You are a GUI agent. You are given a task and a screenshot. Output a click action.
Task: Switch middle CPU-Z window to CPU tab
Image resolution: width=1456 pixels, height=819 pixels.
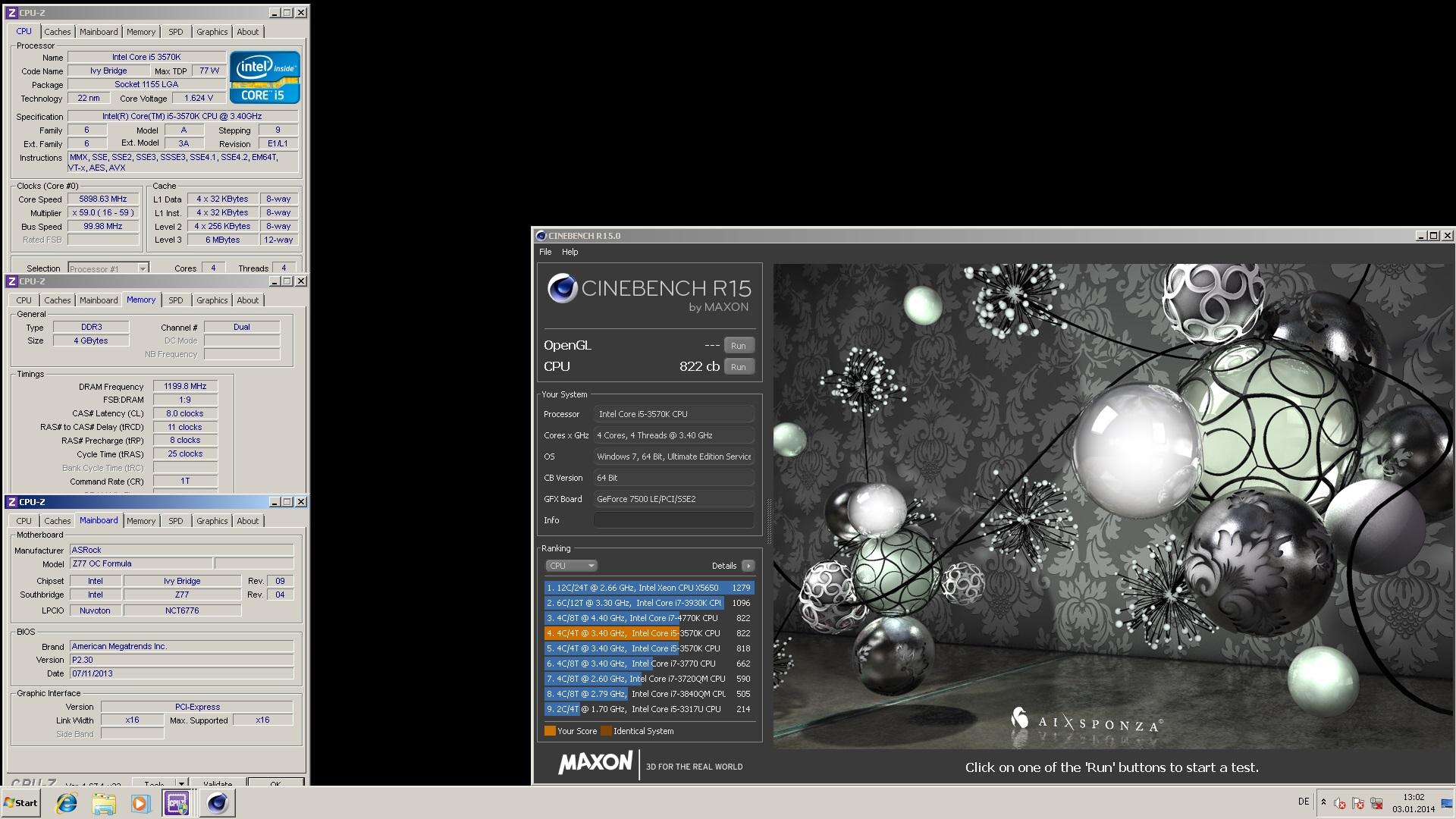coord(24,300)
